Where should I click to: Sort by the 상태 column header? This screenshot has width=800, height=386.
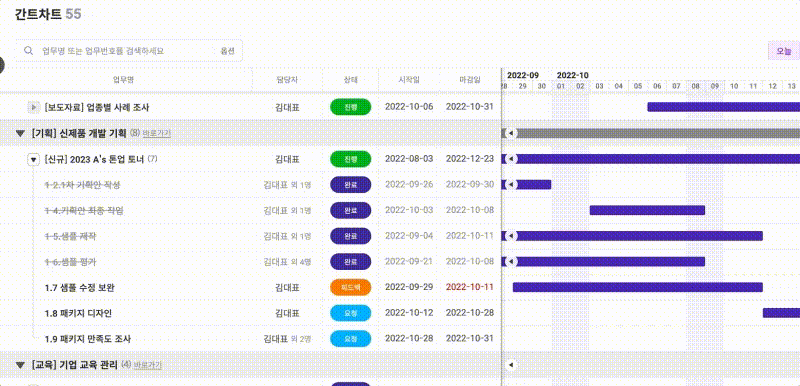(x=351, y=80)
